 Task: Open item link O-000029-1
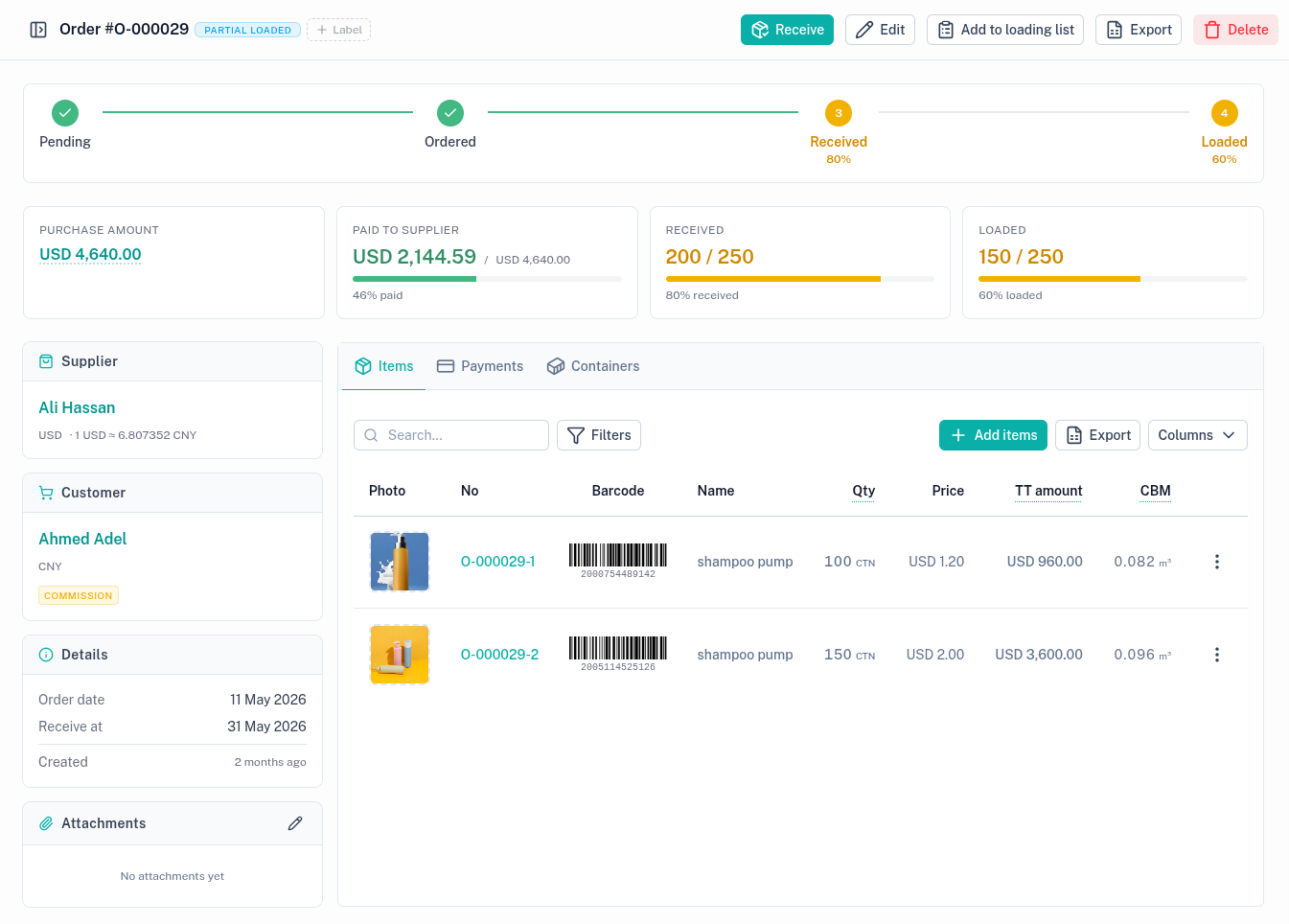coord(498,562)
